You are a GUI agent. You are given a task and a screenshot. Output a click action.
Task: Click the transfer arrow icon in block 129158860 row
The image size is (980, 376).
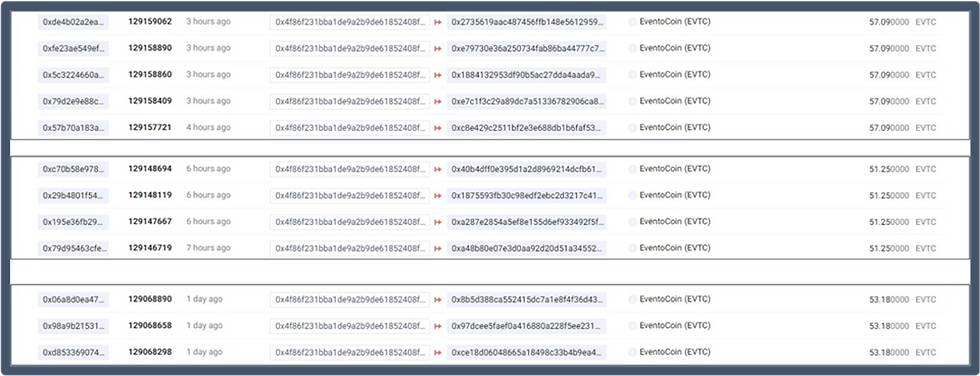438,75
